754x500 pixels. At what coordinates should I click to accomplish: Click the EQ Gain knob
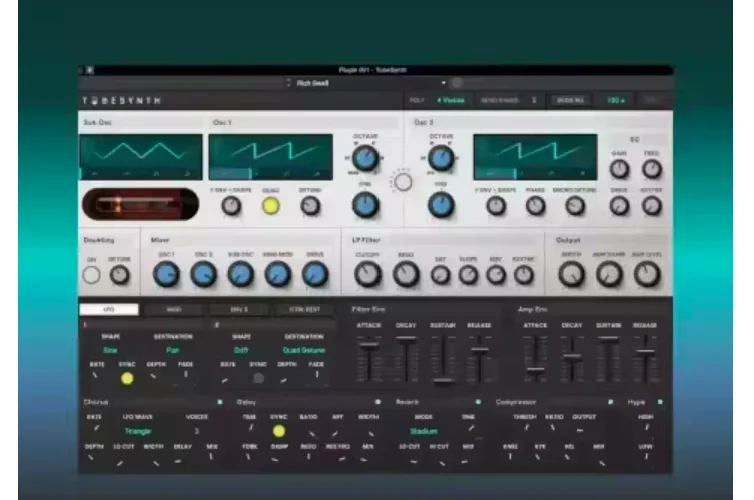(619, 169)
